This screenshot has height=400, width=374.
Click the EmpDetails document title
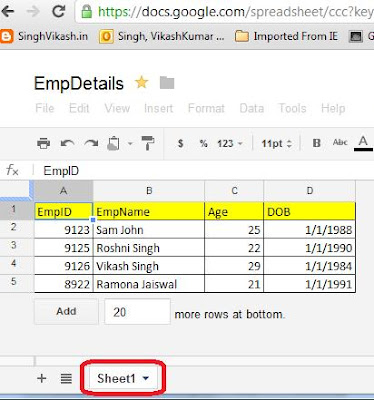pyautogui.click(x=79, y=83)
